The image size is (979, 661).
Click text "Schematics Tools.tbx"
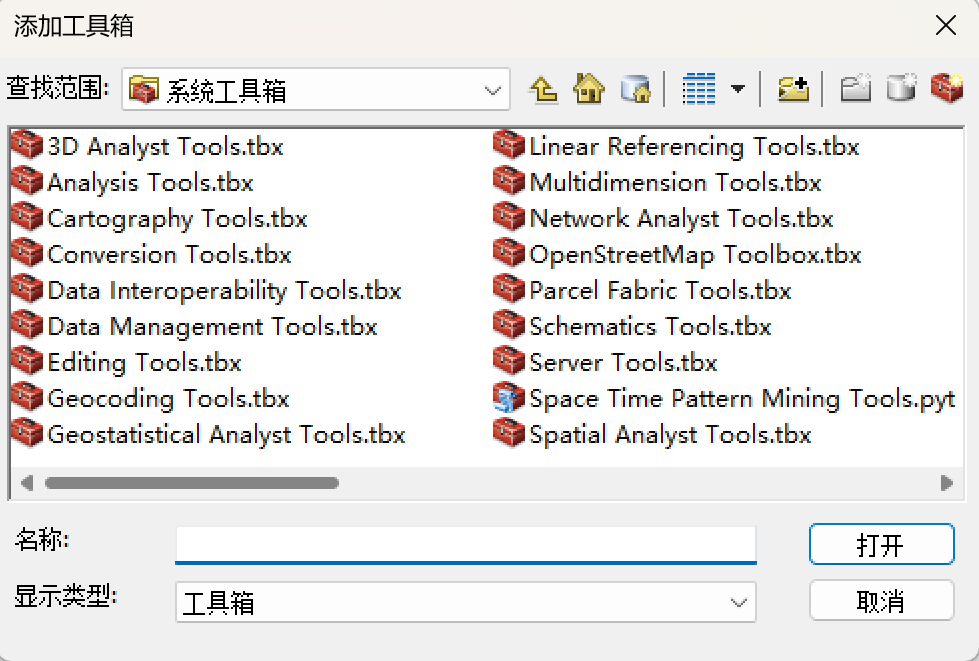pyautogui.click(x=651, y=327)
